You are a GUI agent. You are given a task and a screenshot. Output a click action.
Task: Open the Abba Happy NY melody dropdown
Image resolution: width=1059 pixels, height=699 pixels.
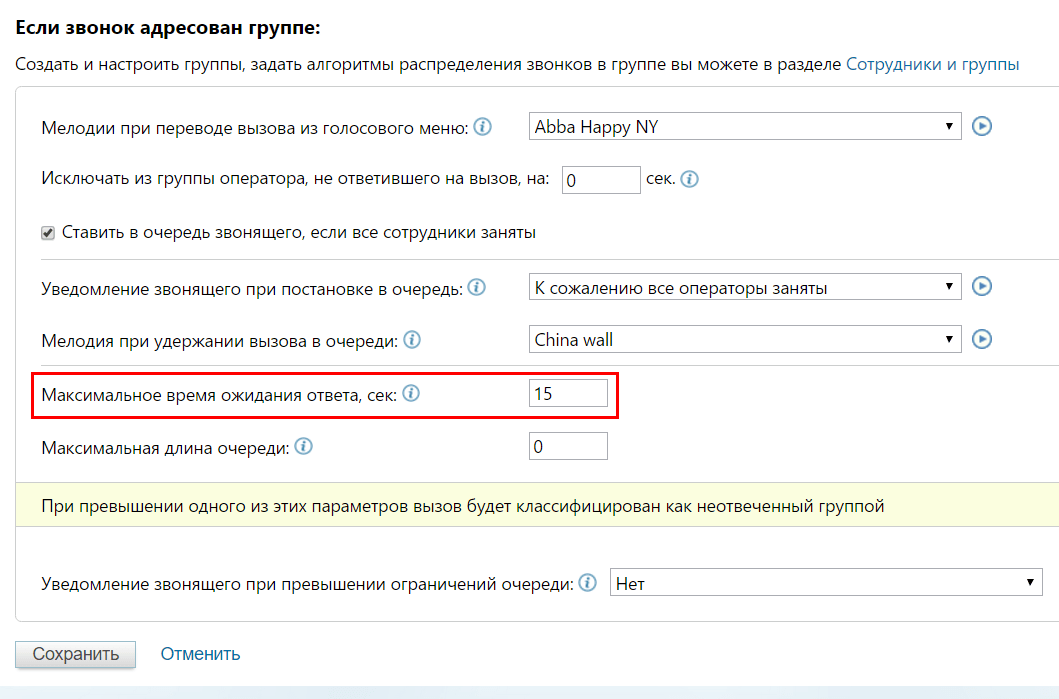coord(744,127)
